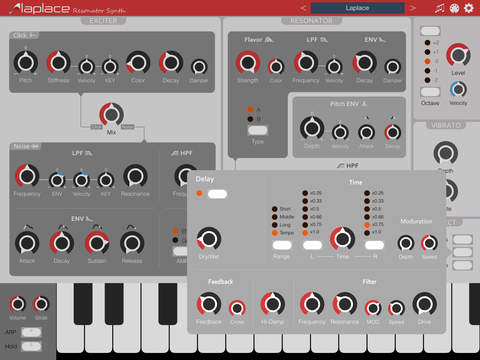Click the Click/Noise Mix knob
Image resolution: width=480 pixels, height=360 pixels.
[x=111, y=115]
